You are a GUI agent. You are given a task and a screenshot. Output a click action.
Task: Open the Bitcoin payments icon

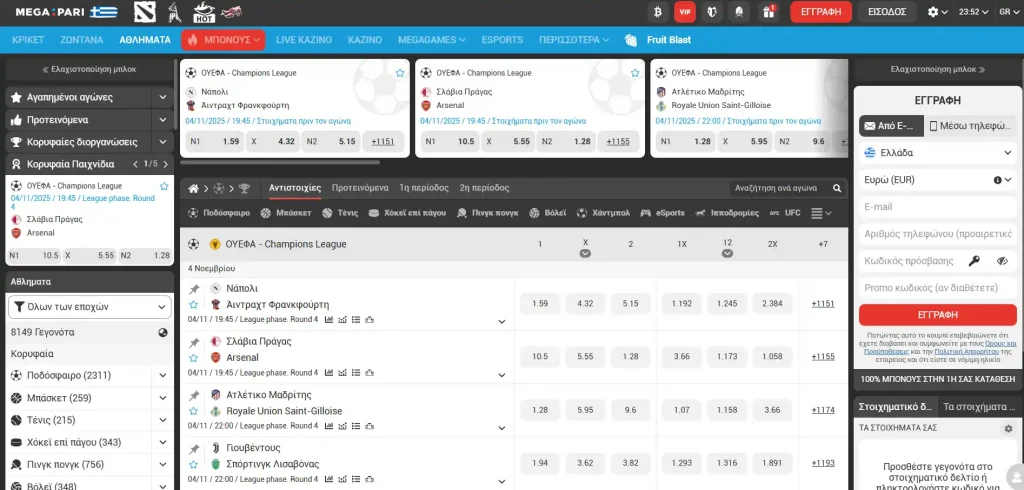pos(658,12)
